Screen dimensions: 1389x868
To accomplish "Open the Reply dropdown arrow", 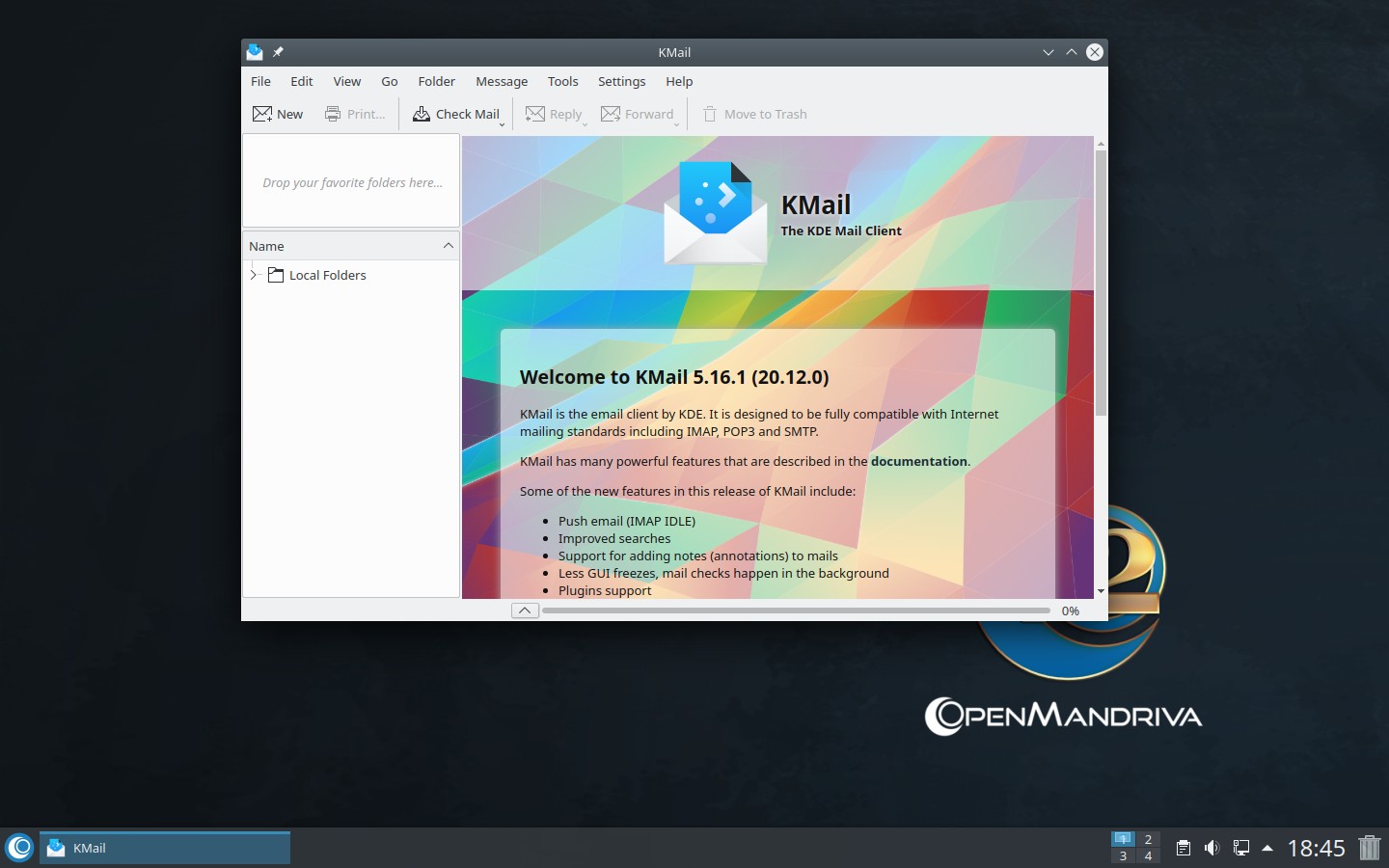I will tap(585, 123).
